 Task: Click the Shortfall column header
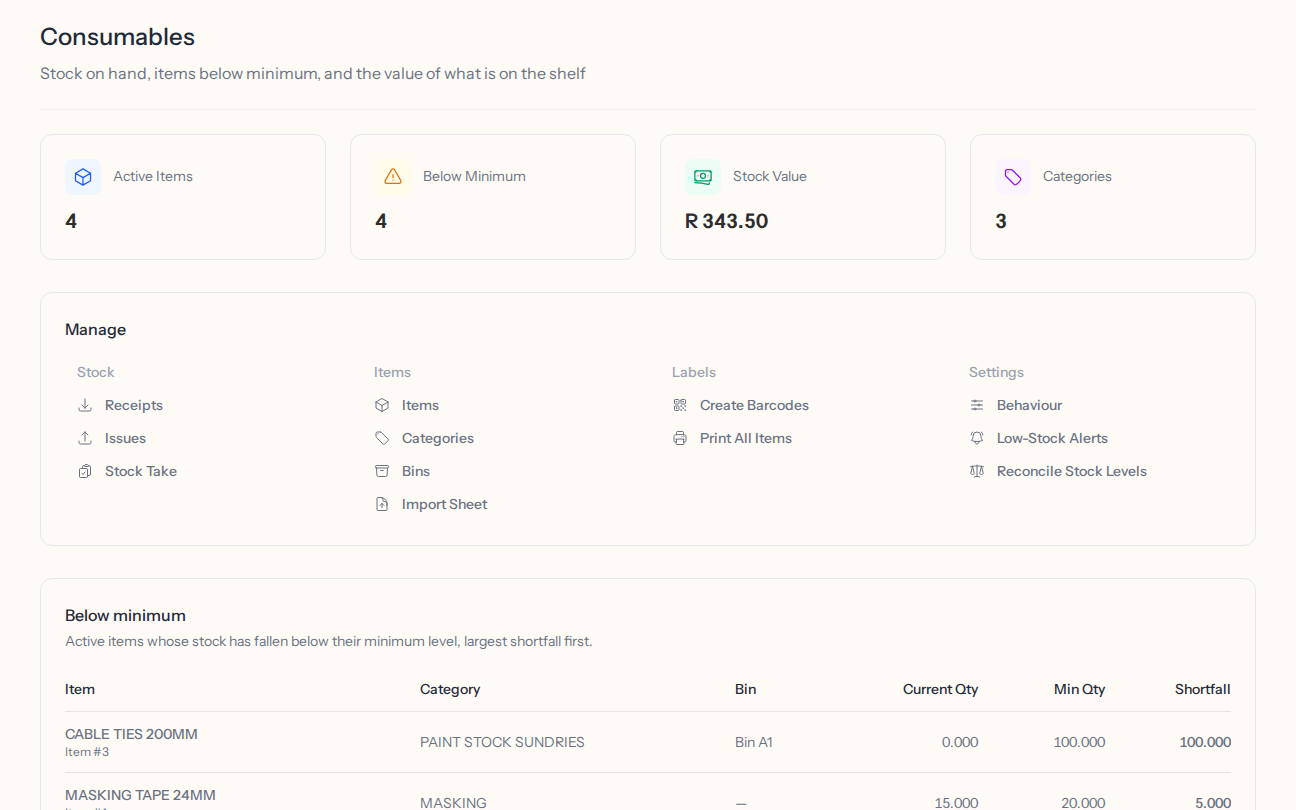[x=1203, y=689]
